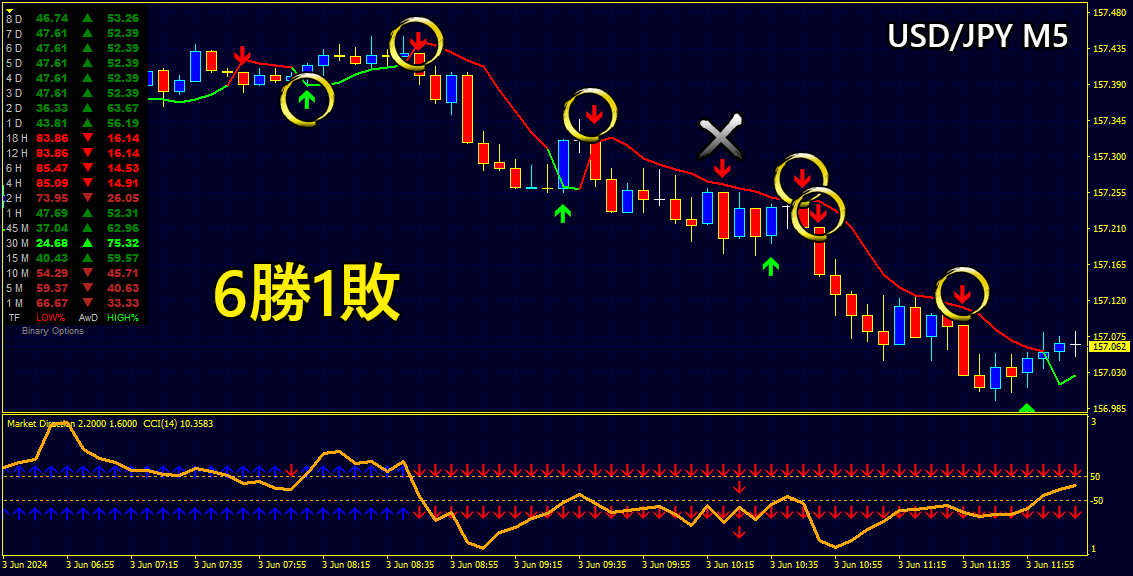
Task: Click the 30 M HIGH% value 75.32
Action: [x=123, y=243]
